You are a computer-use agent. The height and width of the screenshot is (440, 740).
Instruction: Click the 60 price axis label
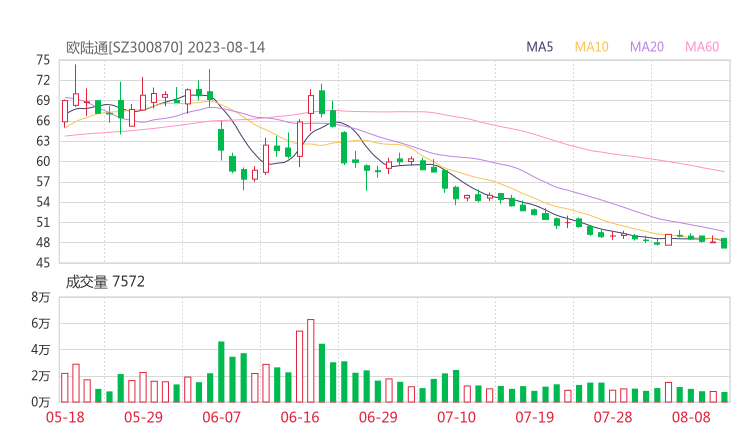pyautogui.click(x=43, y=161)
